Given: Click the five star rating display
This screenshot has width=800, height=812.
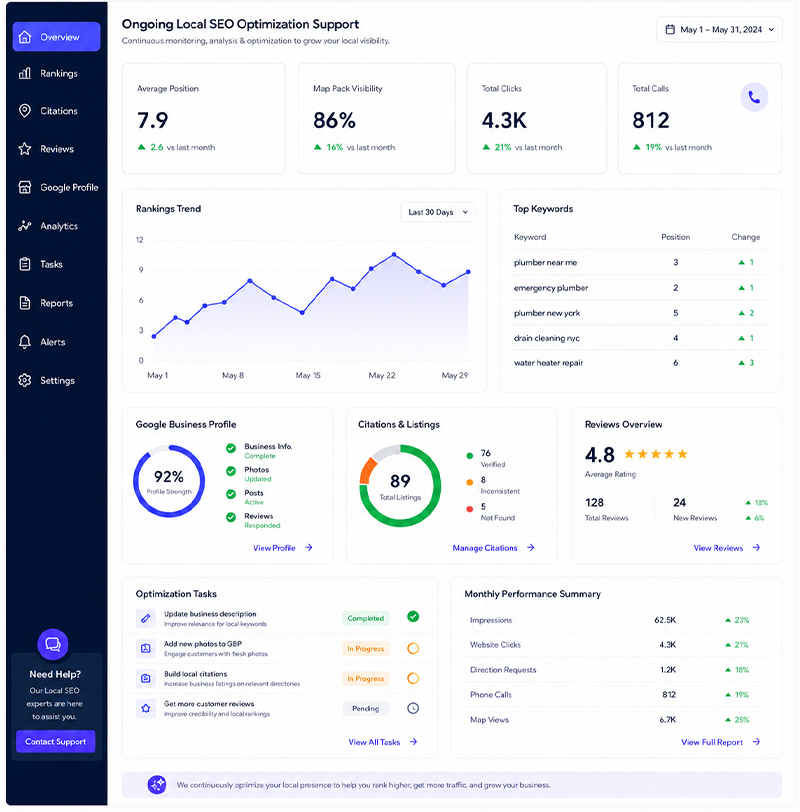Looking at the screenshot, I should coord(656,454).
